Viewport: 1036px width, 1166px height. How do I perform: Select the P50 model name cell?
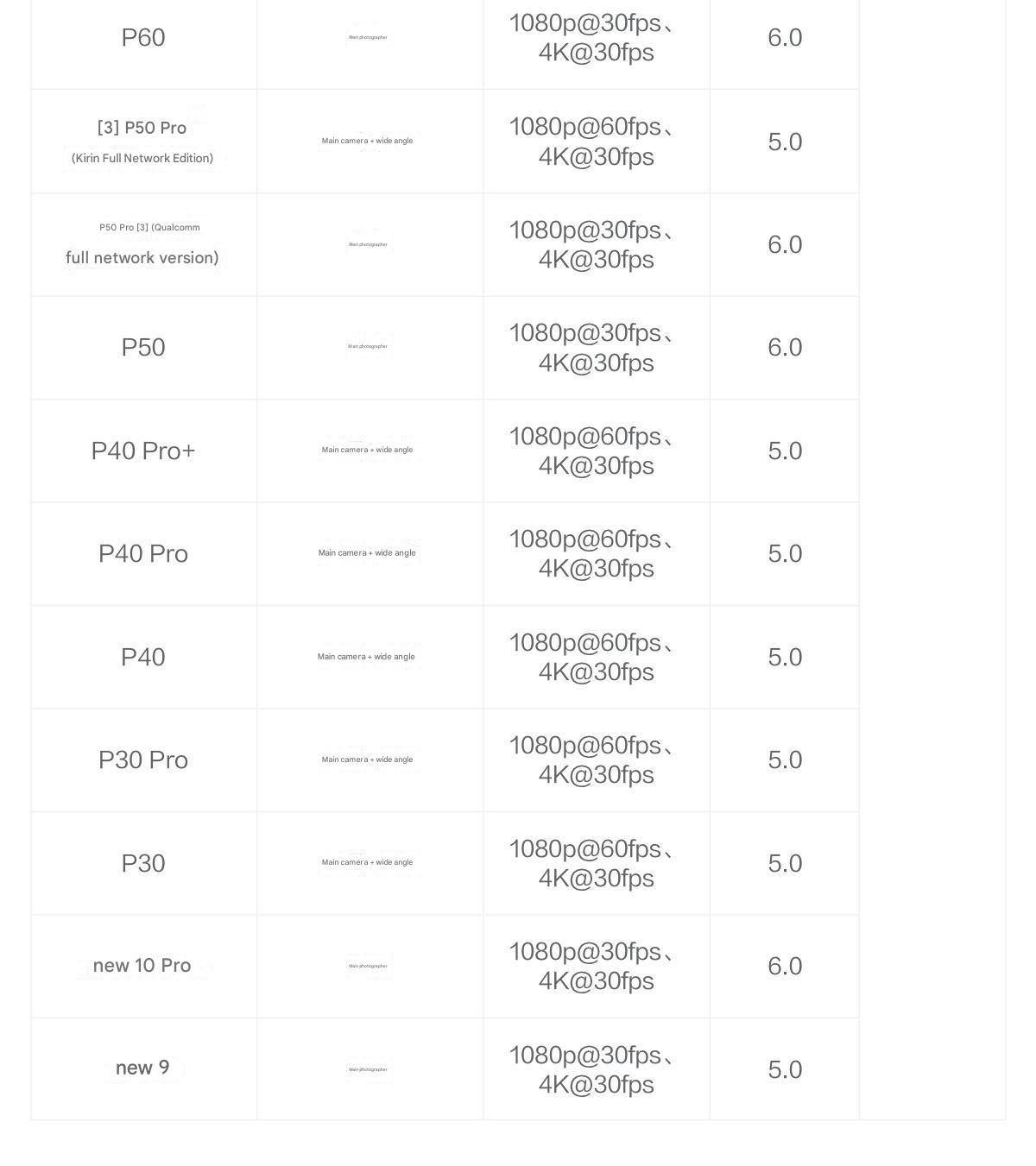[x=143, y=347]
